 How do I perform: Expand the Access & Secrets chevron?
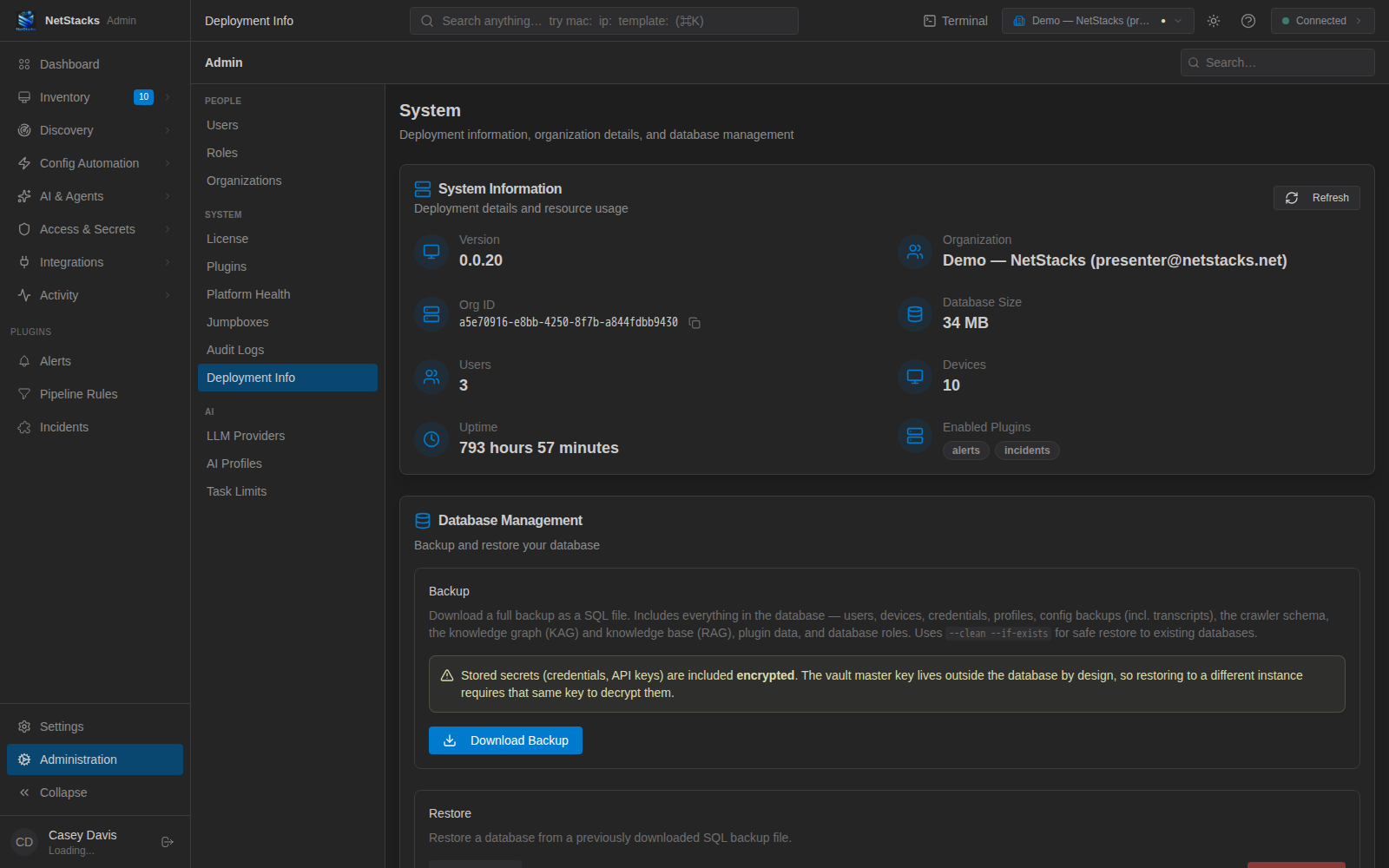pos(168,229)
